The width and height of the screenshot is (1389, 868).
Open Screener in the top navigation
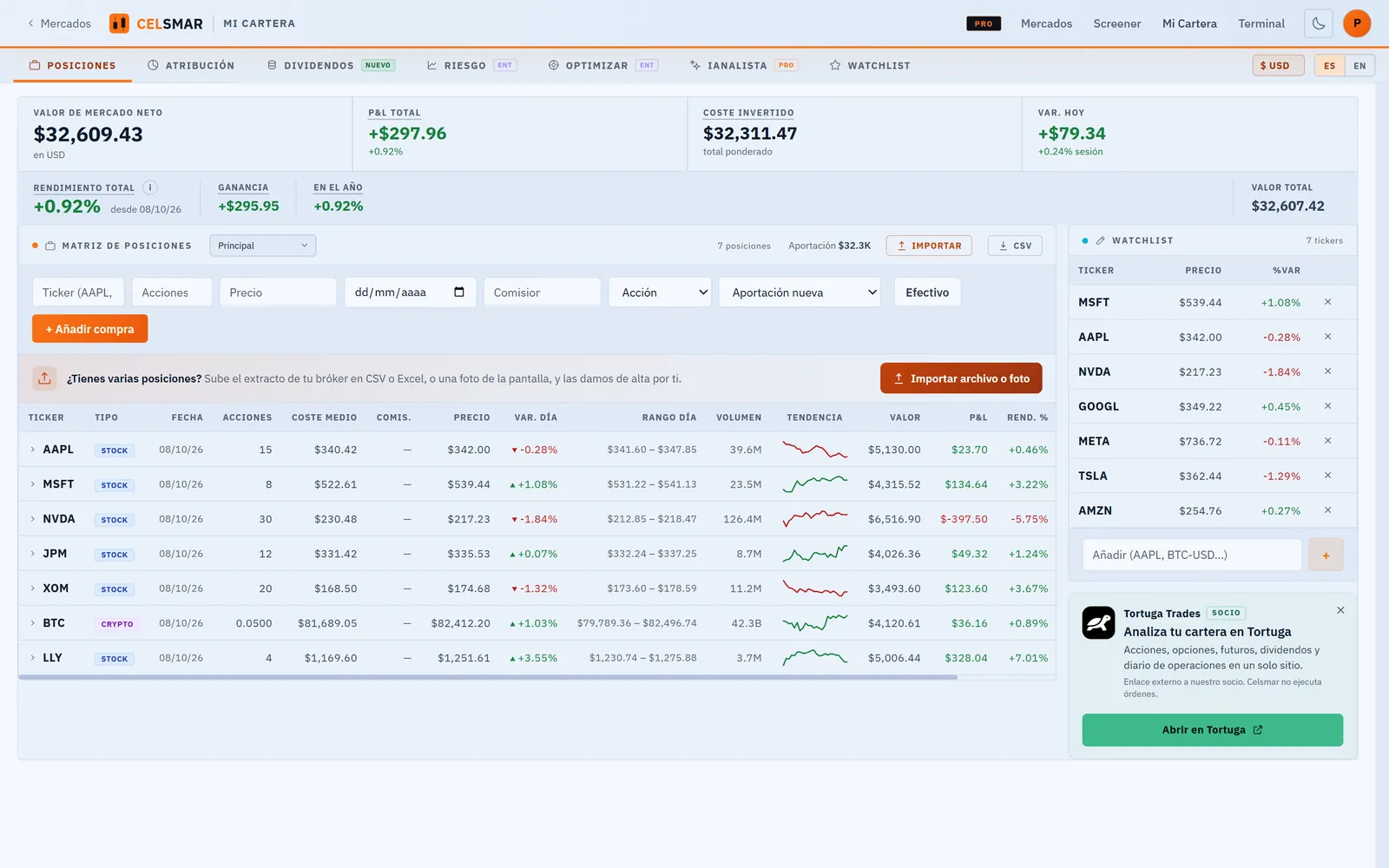point(1116,23)
